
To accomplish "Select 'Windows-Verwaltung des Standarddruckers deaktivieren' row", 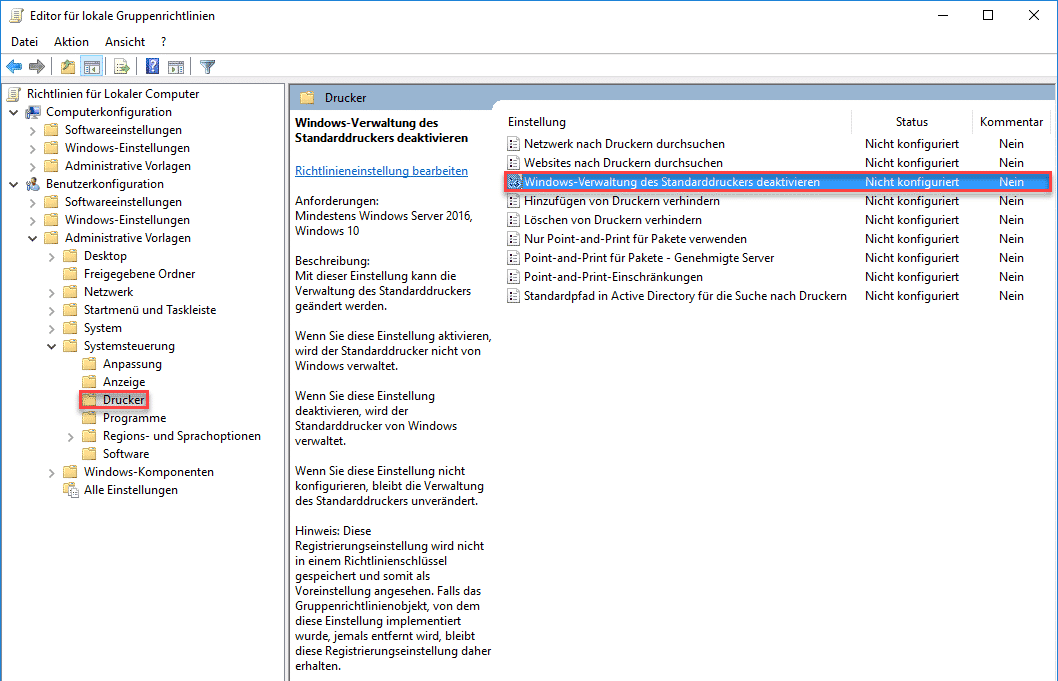I will pos(777,182).
